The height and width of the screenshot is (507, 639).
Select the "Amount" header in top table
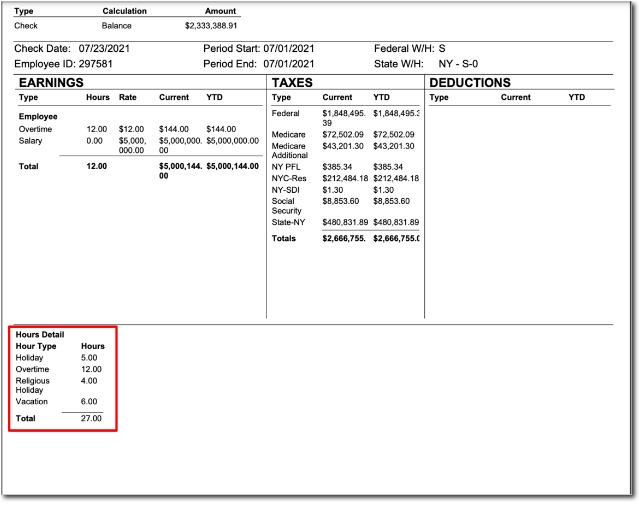pos(220,11)
